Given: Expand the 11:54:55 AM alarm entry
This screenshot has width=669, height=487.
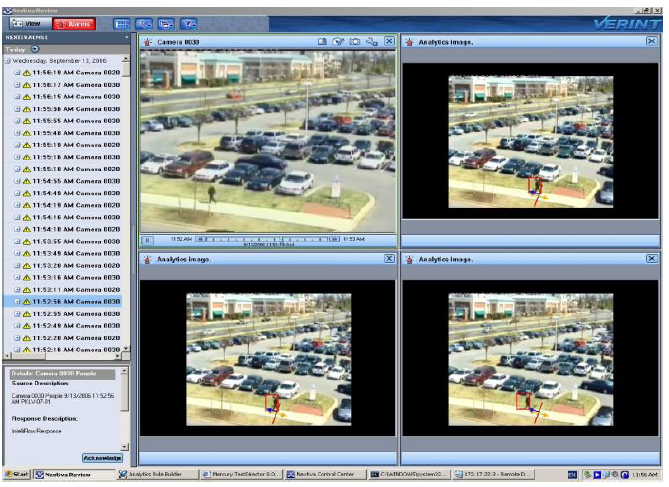Looking at the screenshot, I should tap(17, 181).
